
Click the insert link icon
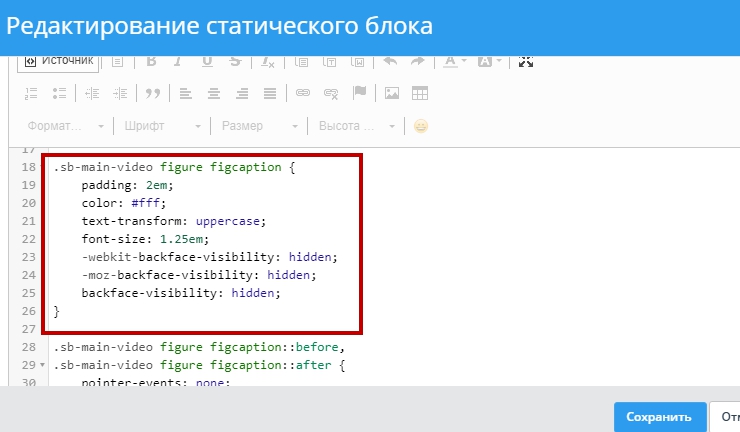[x=303, y=93]
